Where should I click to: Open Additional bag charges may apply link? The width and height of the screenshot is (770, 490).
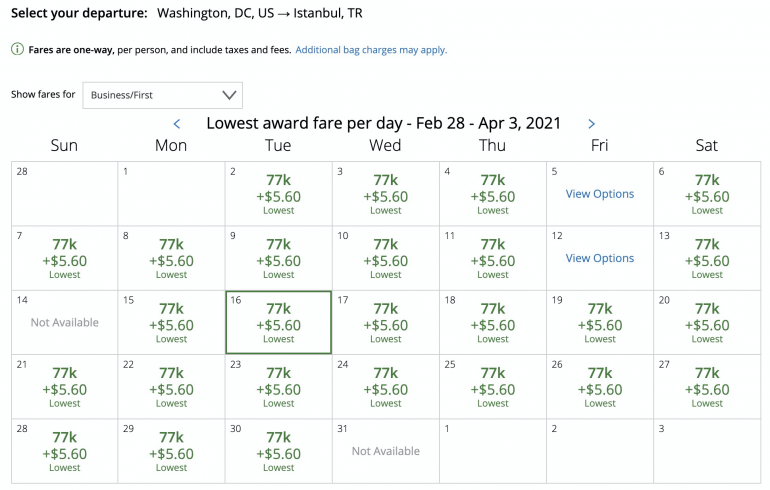371,49
